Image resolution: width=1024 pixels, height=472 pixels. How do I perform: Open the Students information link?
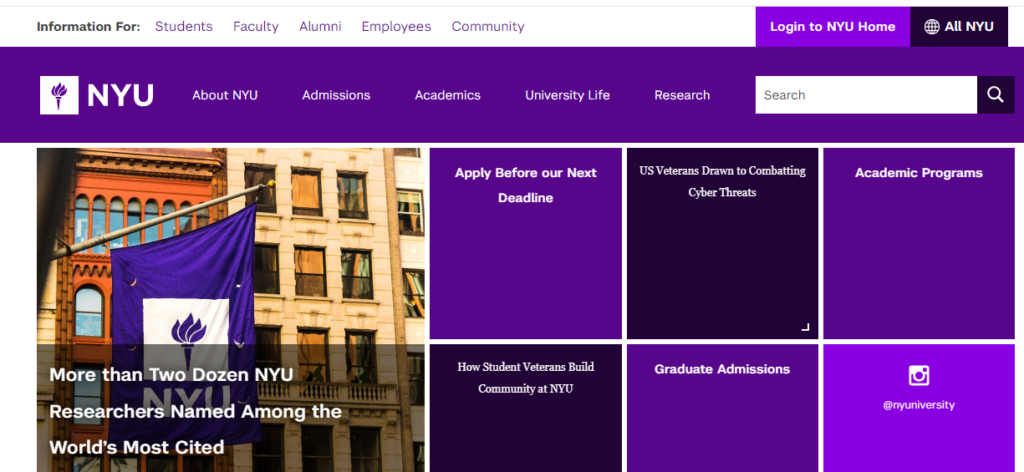click(183, 27)
